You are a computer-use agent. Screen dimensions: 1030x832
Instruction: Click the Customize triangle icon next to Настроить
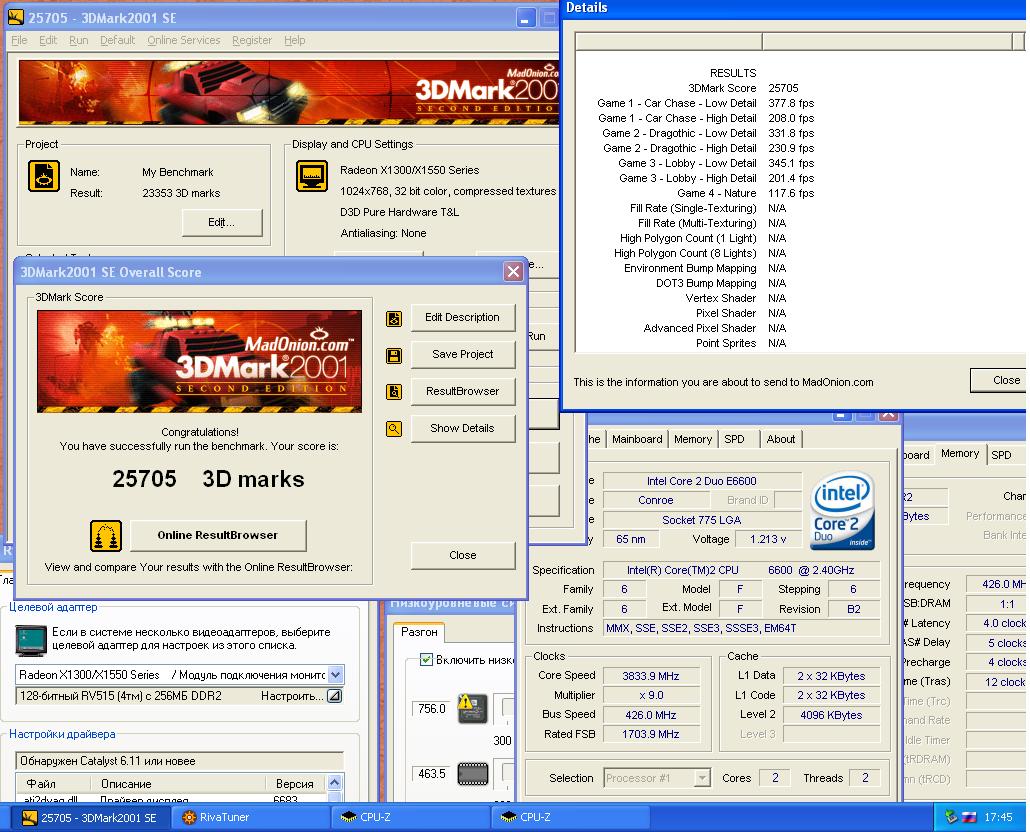coord(334,695)
